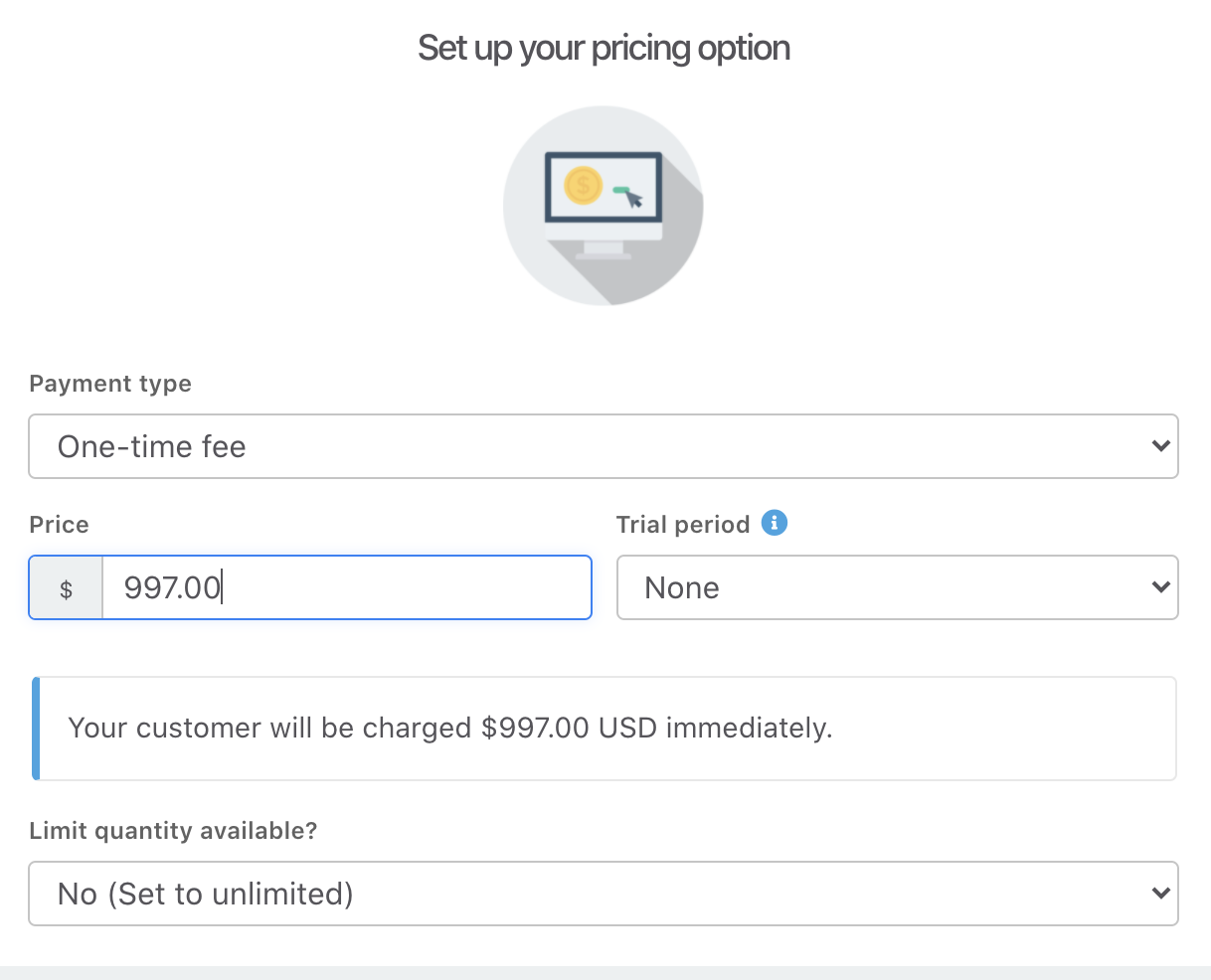Image resolution: width=1211 pixels, height=980 pixels.
Task: Click the "Trial period" label text
Action: pyautogui.click(x=683, y=525)
